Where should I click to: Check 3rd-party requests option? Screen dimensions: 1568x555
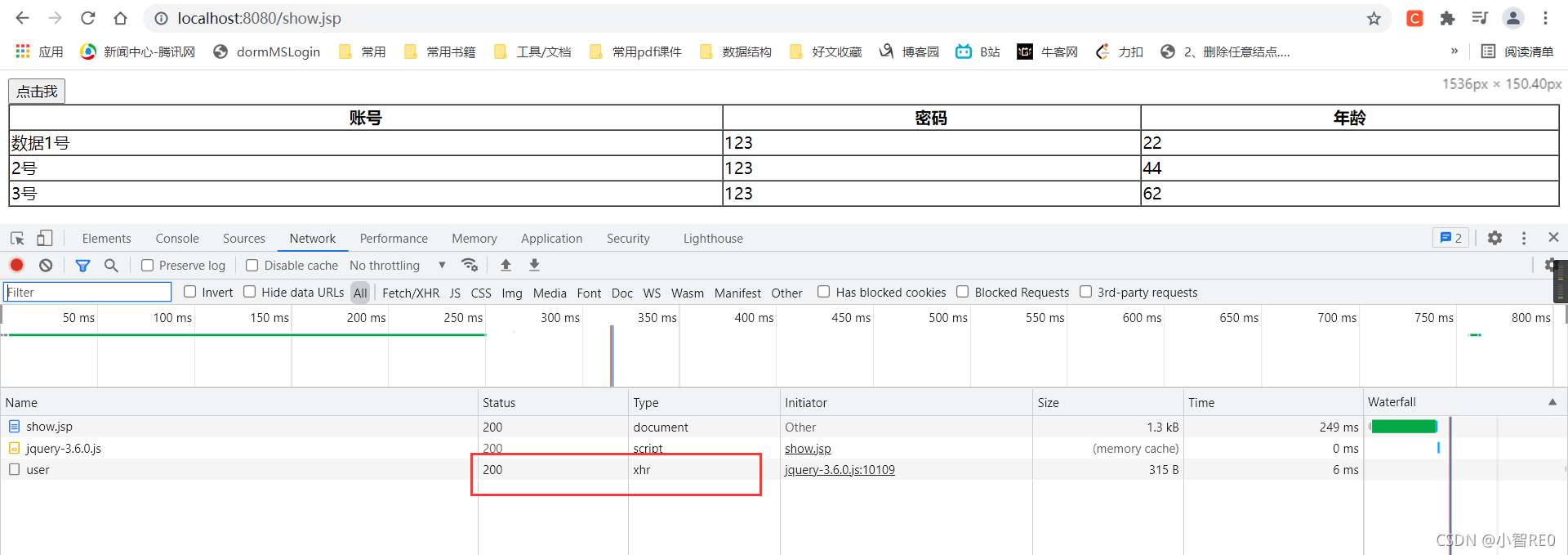[1086, 292]
